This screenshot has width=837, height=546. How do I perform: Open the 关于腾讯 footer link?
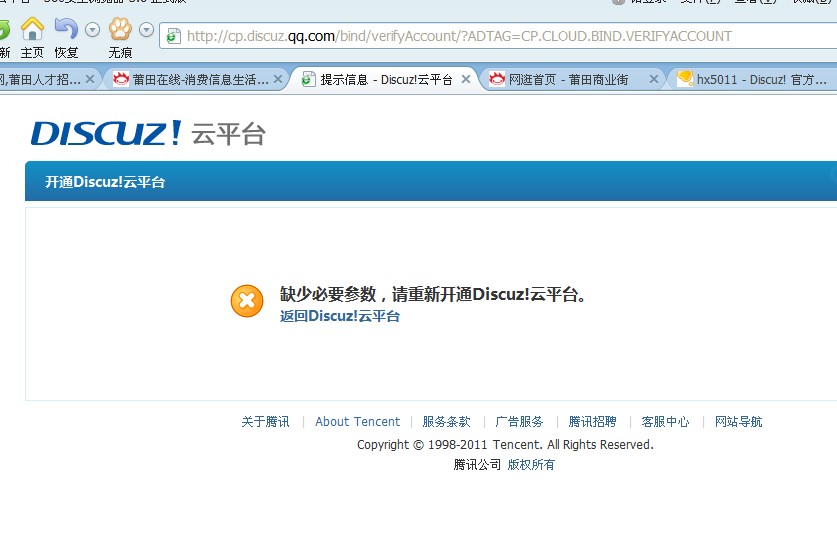265,422
